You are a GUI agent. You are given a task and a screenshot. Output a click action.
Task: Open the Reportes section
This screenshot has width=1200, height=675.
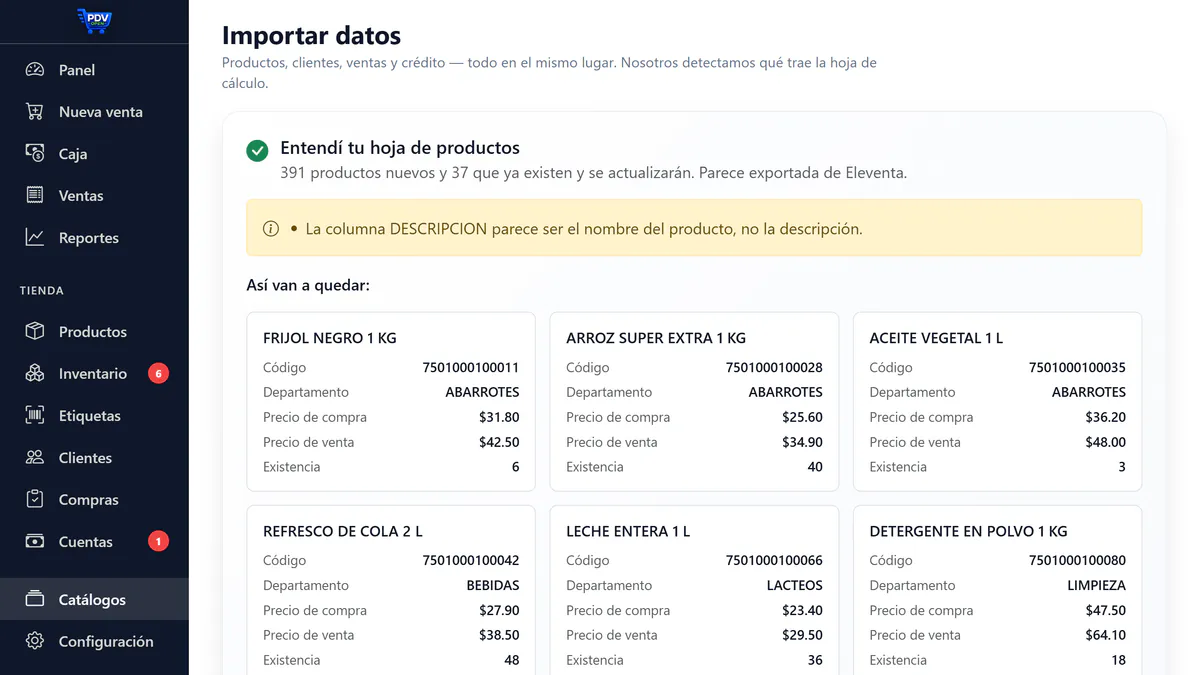pos(89,238)
